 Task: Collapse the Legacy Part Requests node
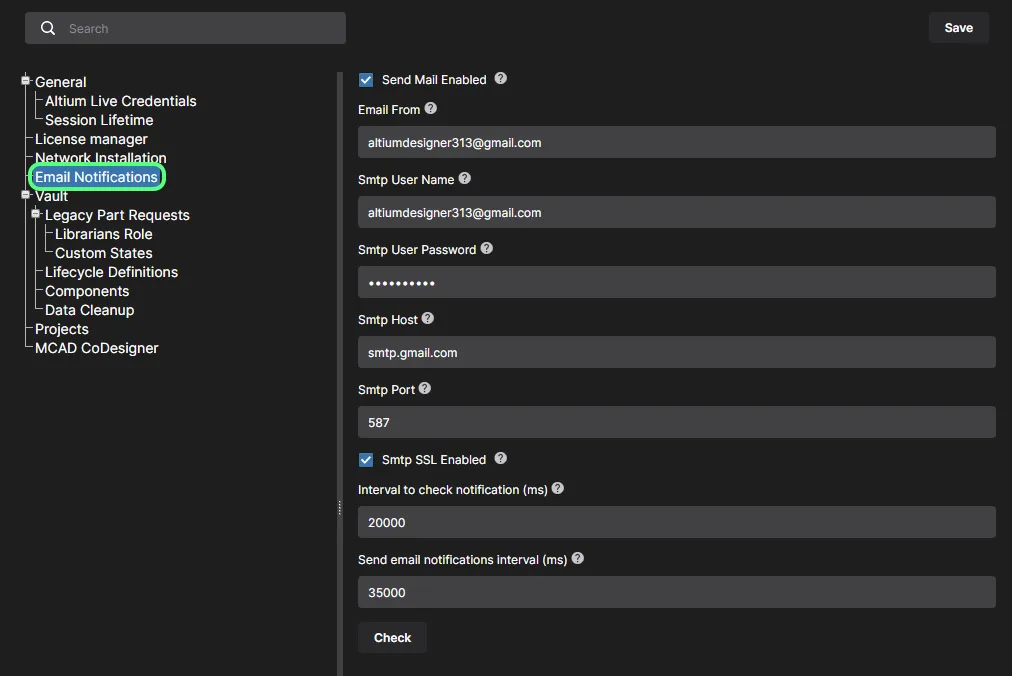[x=36, y=214]
